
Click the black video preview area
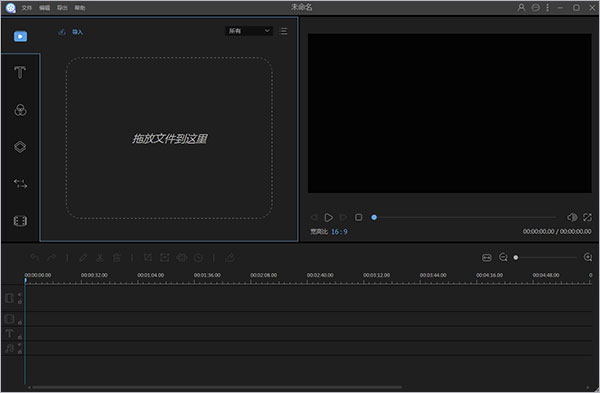coord(450,113)
